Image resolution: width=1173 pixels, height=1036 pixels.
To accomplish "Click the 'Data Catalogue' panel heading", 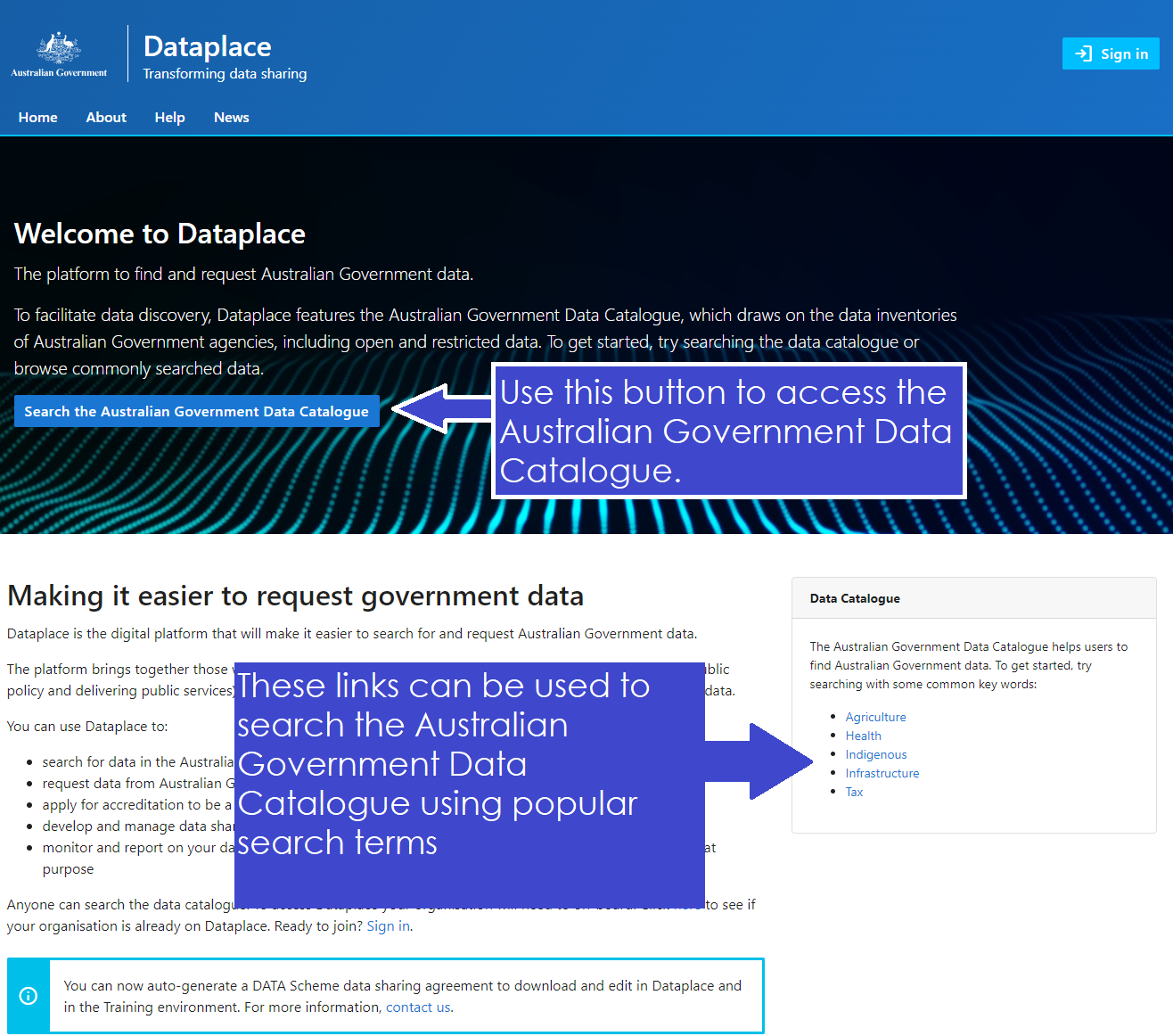I will pyautogui.click(x=855, y=598).
